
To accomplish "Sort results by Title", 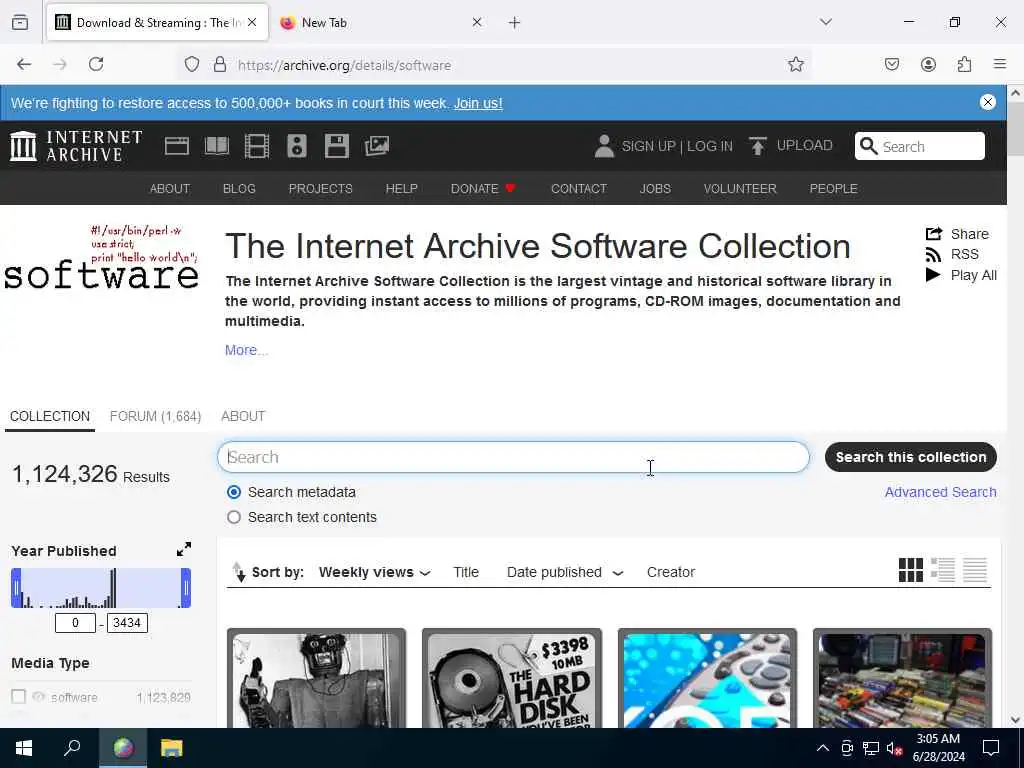I will [x=466, y=572].
